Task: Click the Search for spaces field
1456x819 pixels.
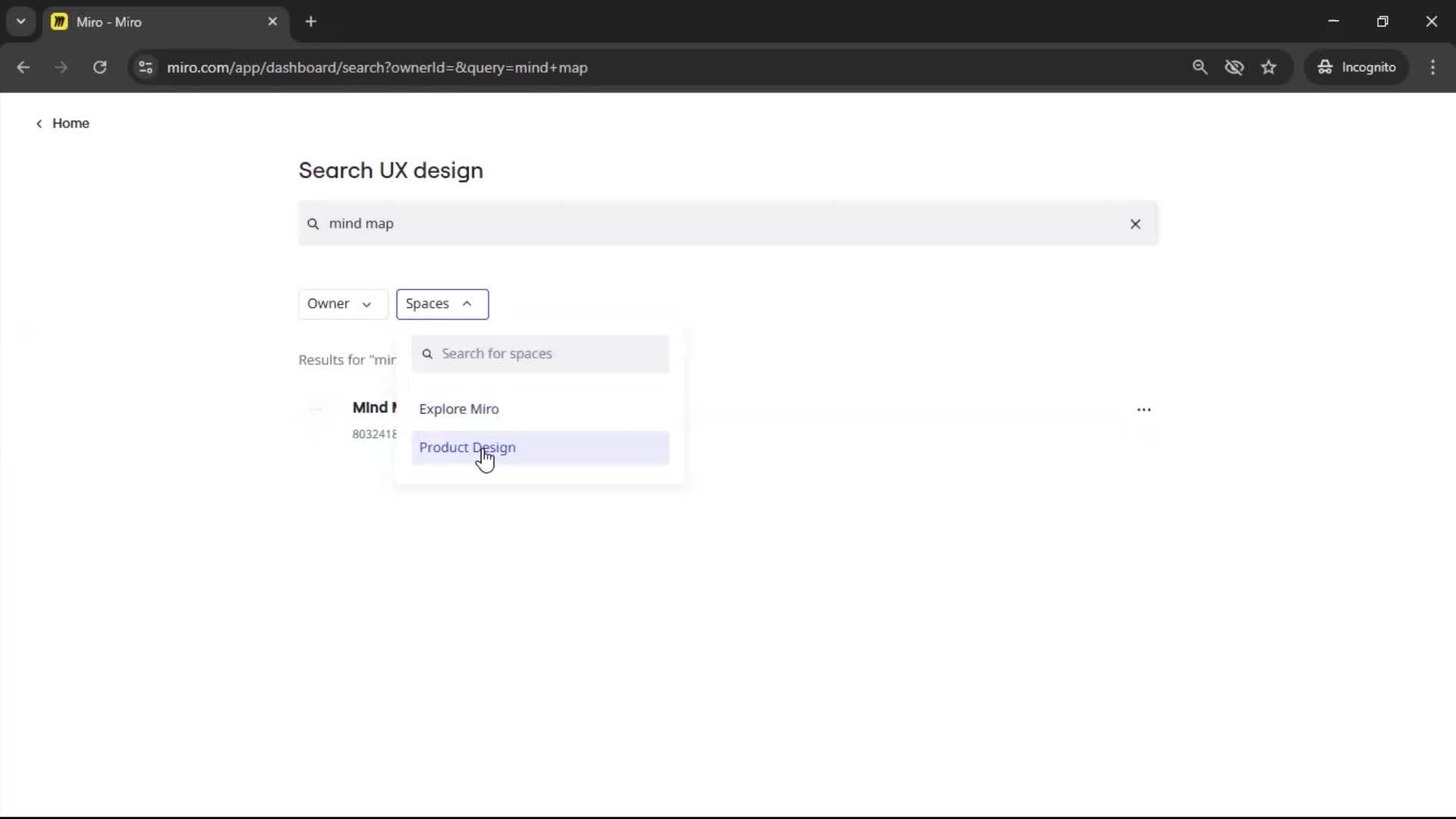Action: [x=540, y=354]
